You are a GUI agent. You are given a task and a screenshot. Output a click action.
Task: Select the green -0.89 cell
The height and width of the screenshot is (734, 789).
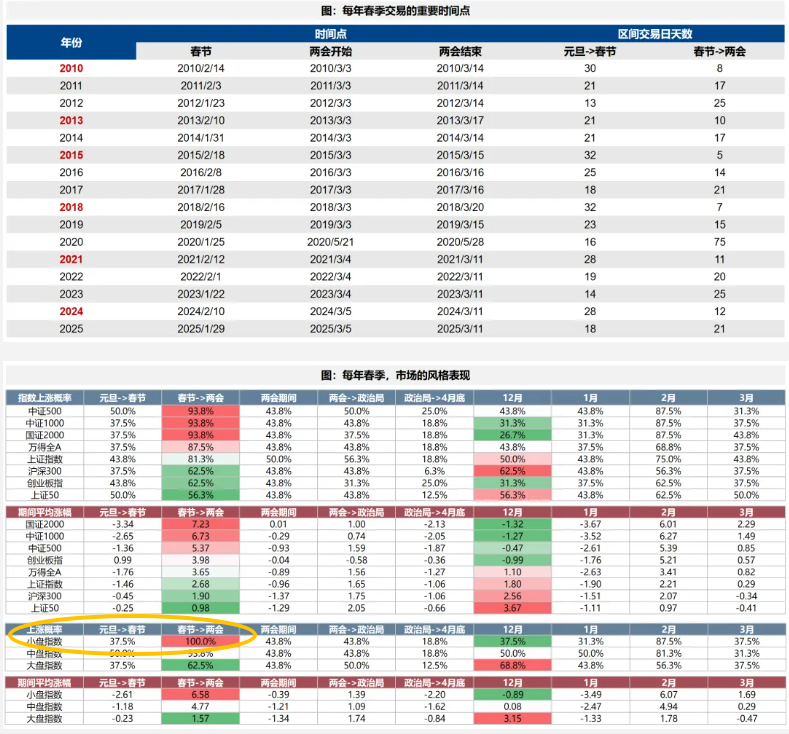(x=512, y=695)
